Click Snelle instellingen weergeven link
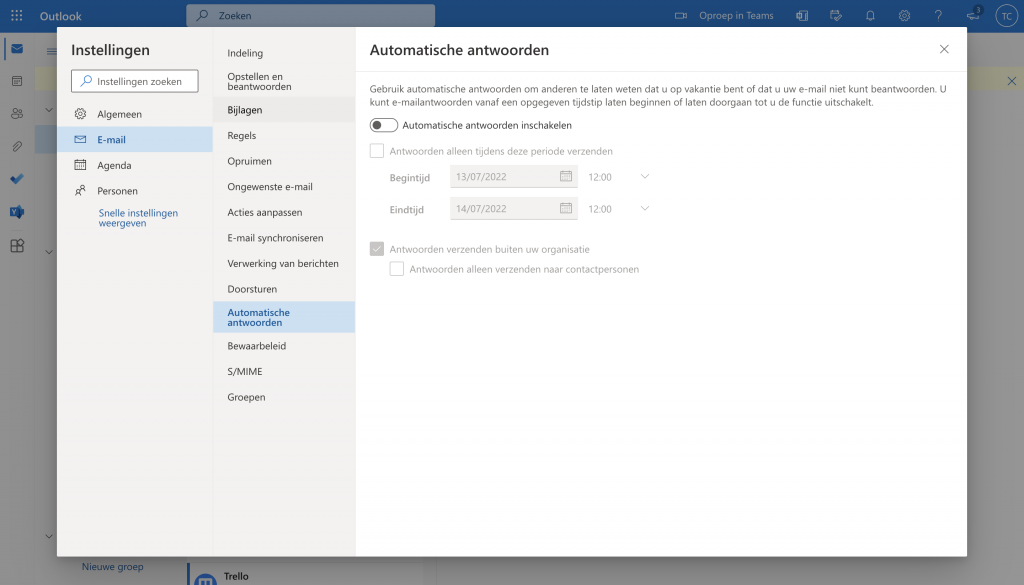Image resolution: width=1024 pixels, height=585 pixels. (x=138, y=218)
